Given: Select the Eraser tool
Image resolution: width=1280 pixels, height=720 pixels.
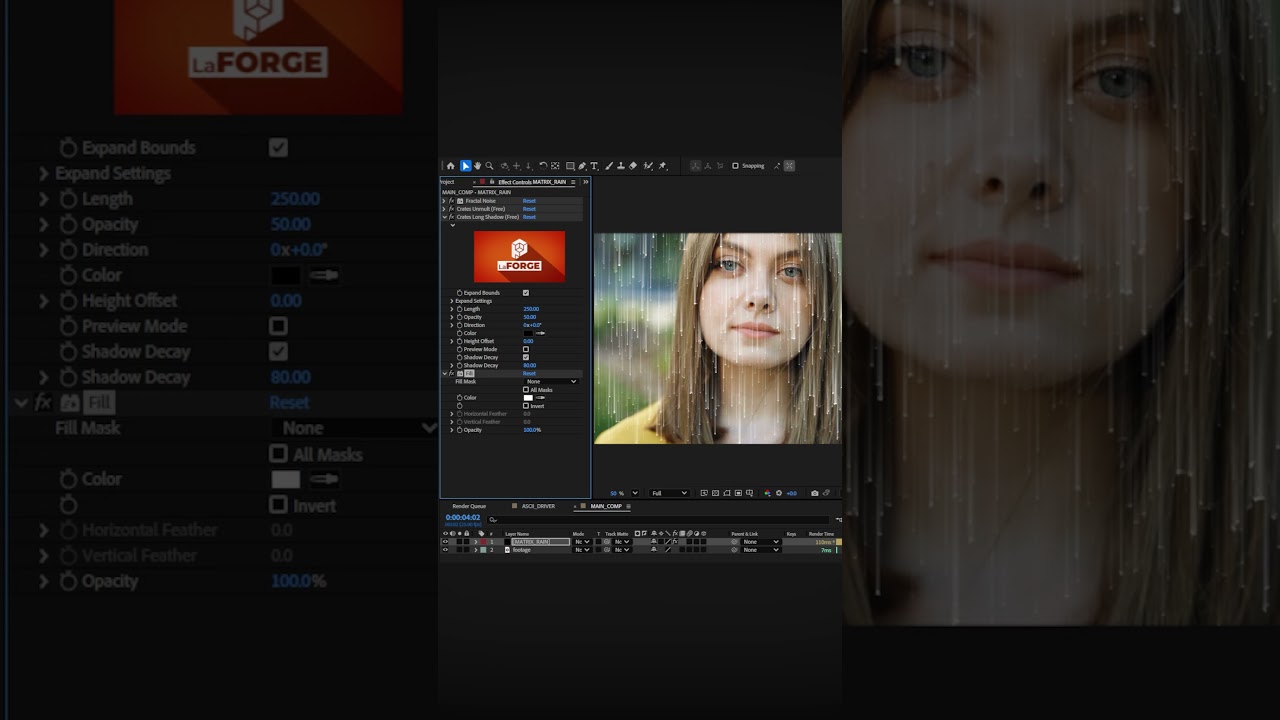Looking at the screenshot, I should click(633, 166).
